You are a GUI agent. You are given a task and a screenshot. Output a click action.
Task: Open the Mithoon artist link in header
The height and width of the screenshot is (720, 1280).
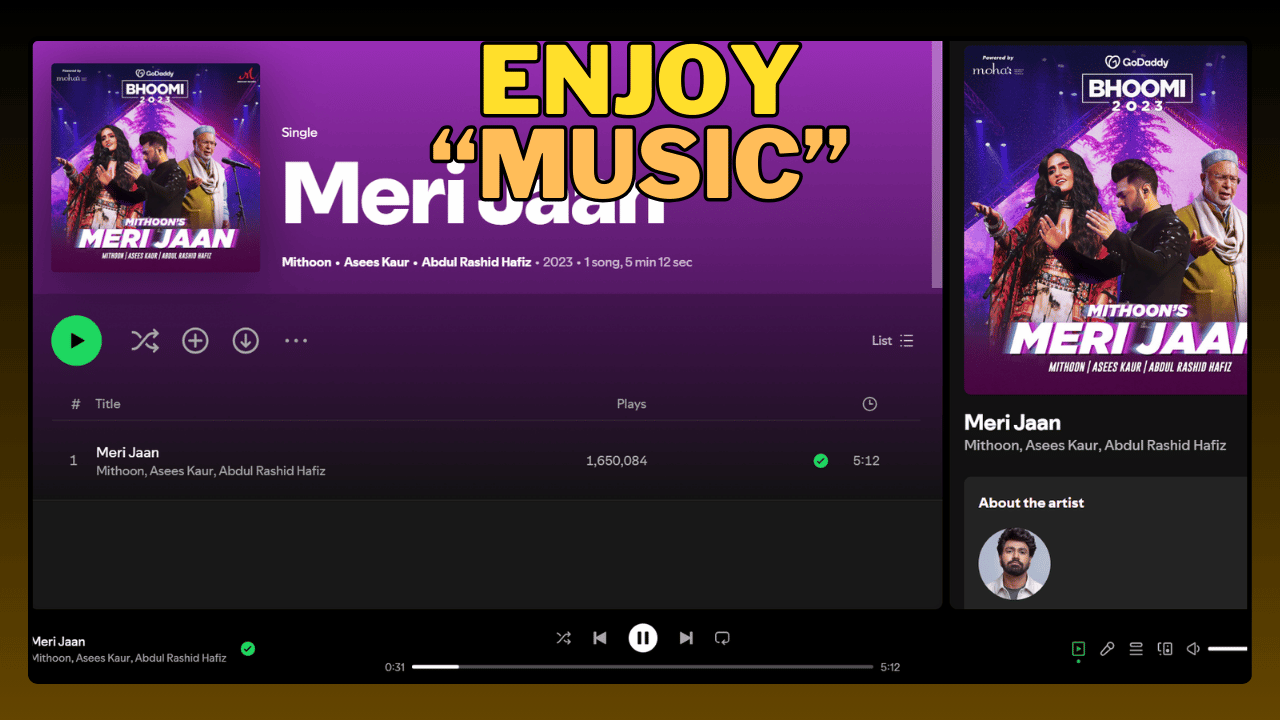click(x=307, y=262)
